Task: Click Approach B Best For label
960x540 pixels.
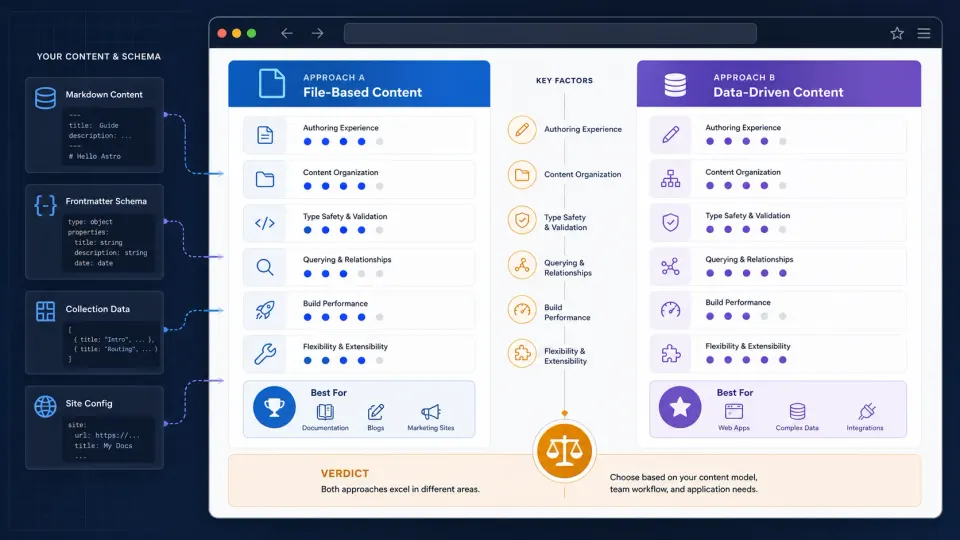Action: (735, 392)
